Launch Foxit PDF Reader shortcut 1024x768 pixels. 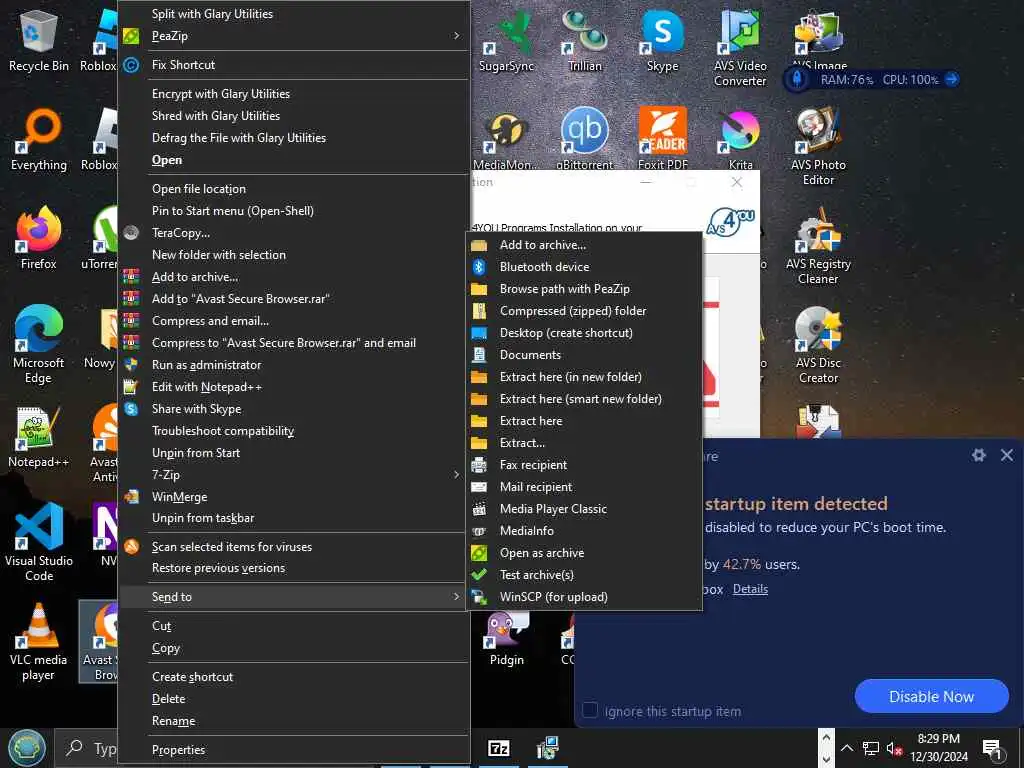pyautogui.click(x=662, y=138)
